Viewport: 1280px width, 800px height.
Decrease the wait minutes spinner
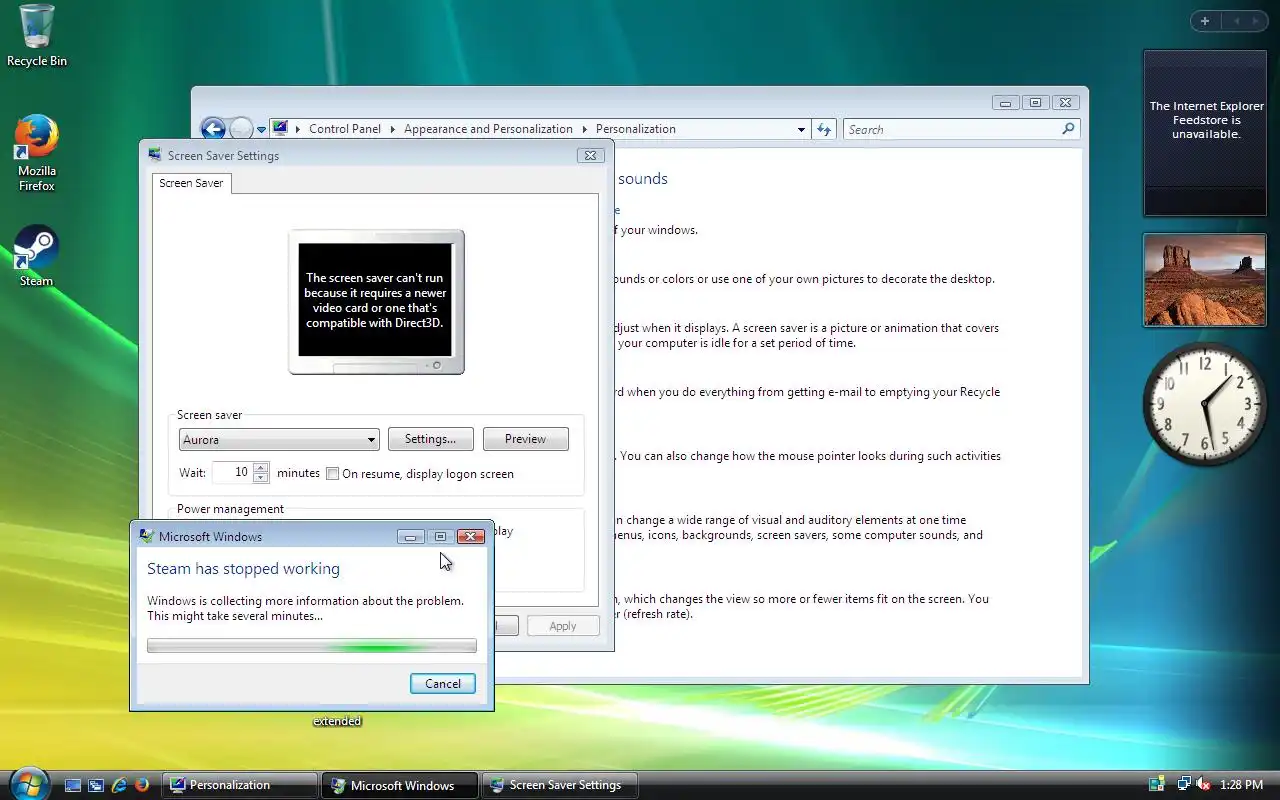point(261,478)
